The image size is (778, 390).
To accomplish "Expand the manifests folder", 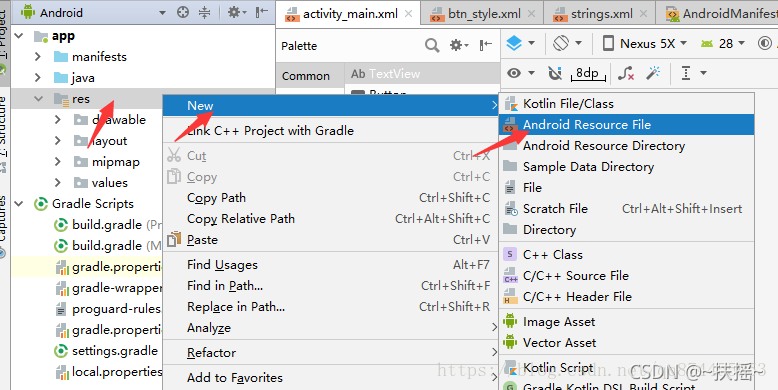I will pyautogui.click(x=38, y=57).
